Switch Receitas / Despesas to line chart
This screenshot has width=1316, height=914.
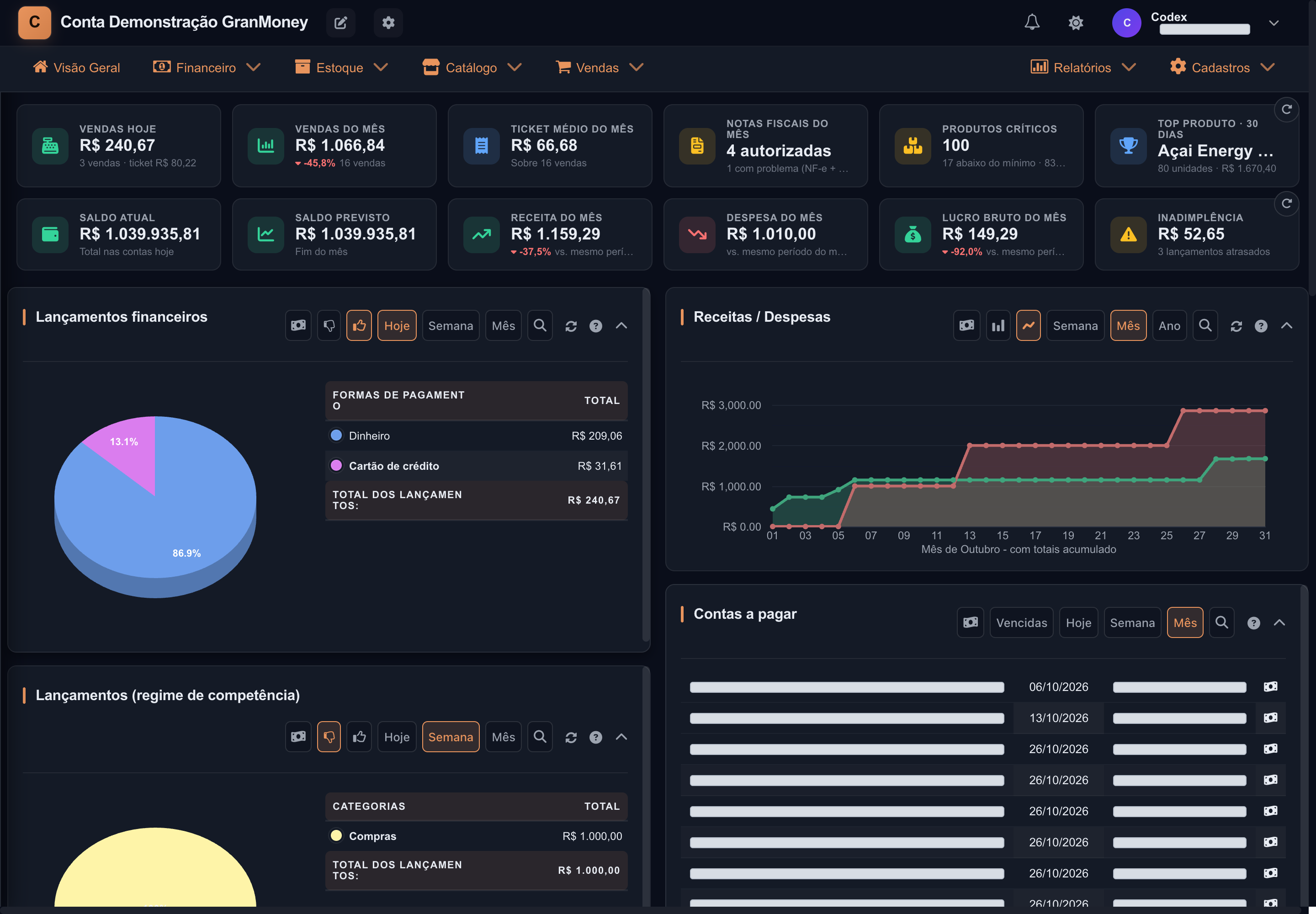tap(1029, 325)
